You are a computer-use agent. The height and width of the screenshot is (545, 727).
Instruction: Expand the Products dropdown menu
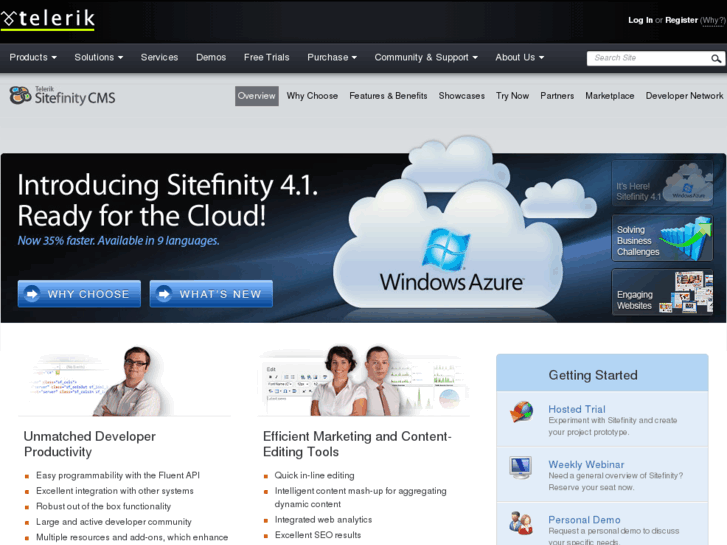tap(33, 58)
